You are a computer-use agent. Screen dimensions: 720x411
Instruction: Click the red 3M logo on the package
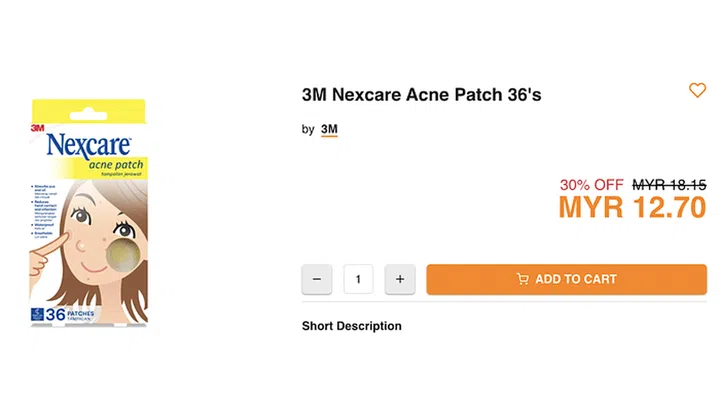click(x=37, y=127)
